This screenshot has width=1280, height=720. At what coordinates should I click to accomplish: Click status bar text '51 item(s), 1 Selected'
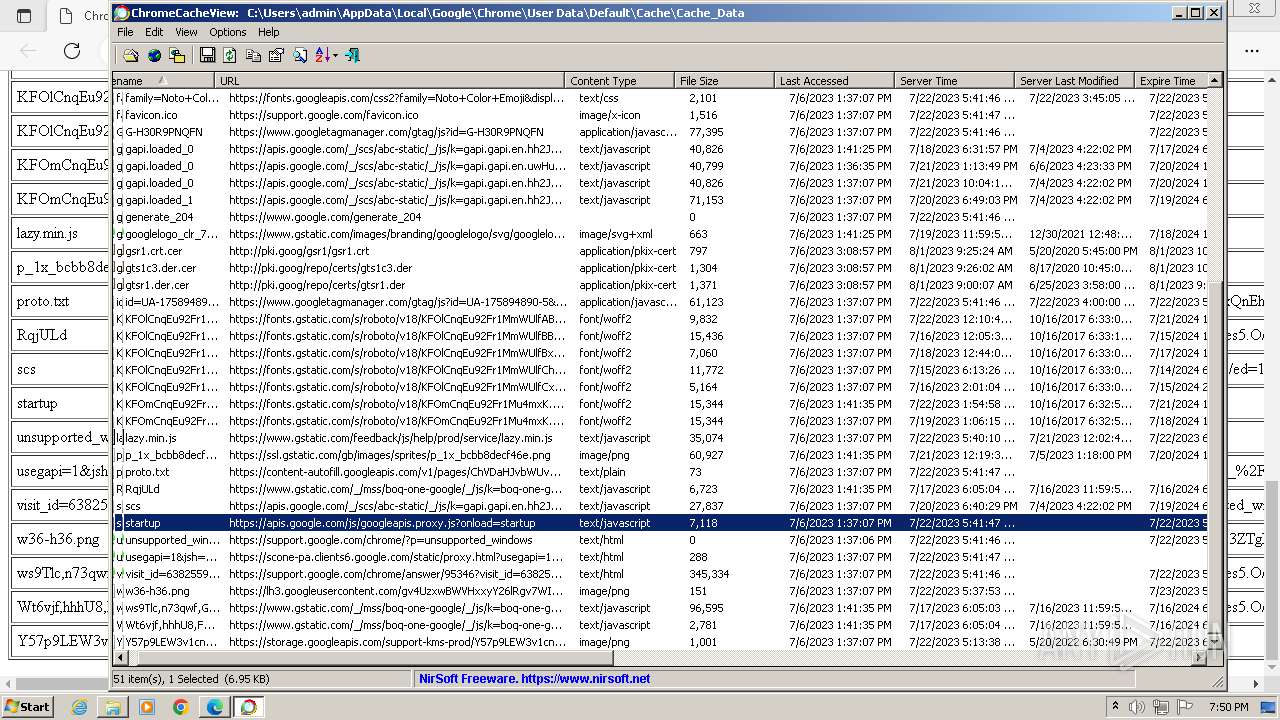(166, 678)
